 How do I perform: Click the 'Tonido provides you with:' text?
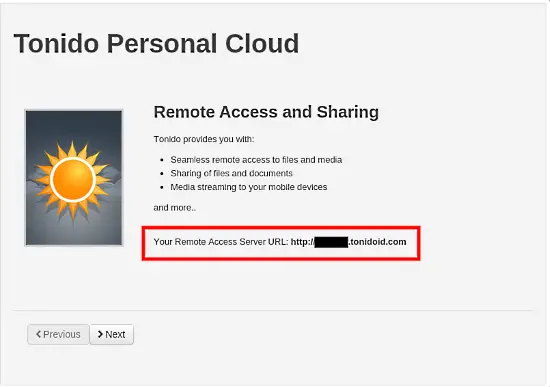point(204,139)
